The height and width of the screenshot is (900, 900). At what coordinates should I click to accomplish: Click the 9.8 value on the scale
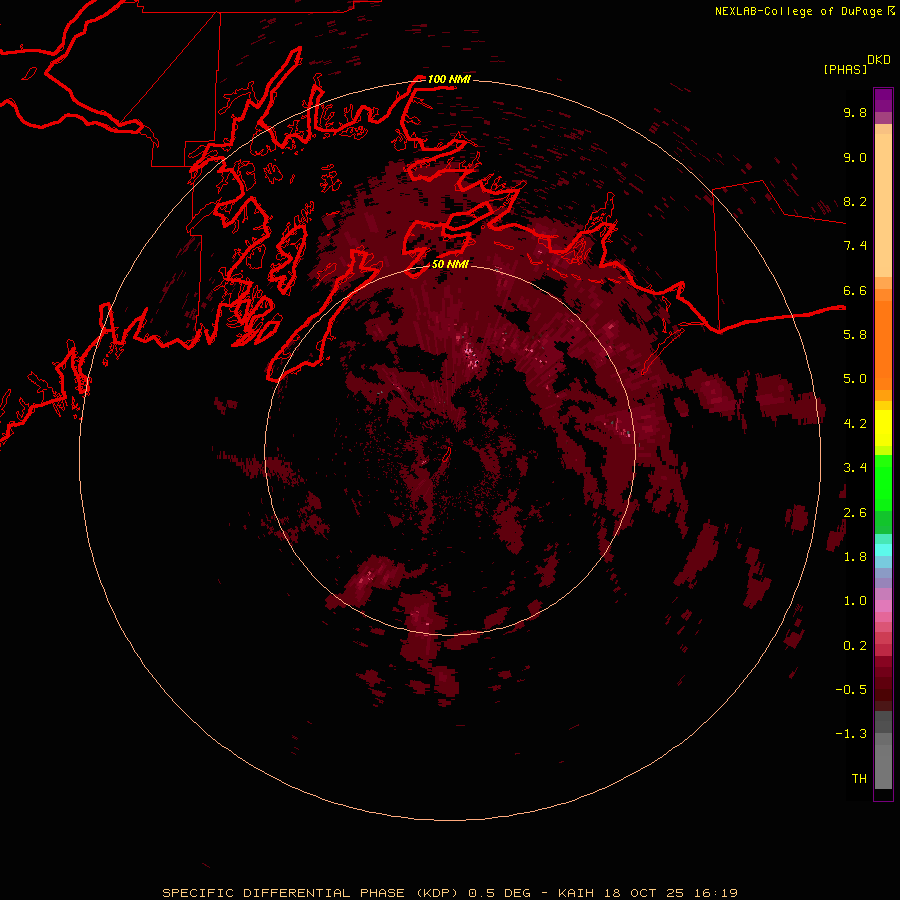click(855, 112)
